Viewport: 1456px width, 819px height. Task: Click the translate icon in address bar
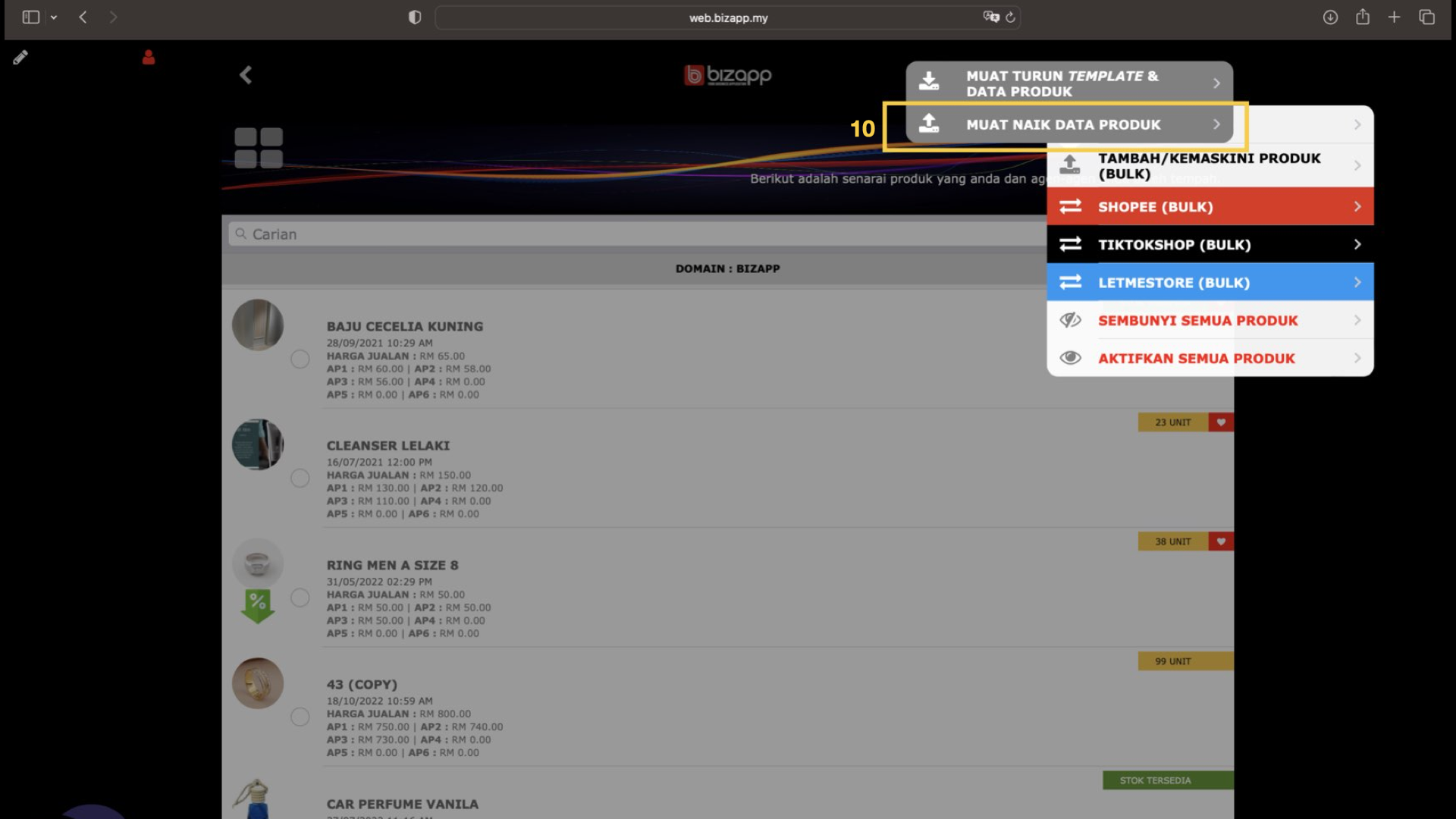[x=990, y=17]
